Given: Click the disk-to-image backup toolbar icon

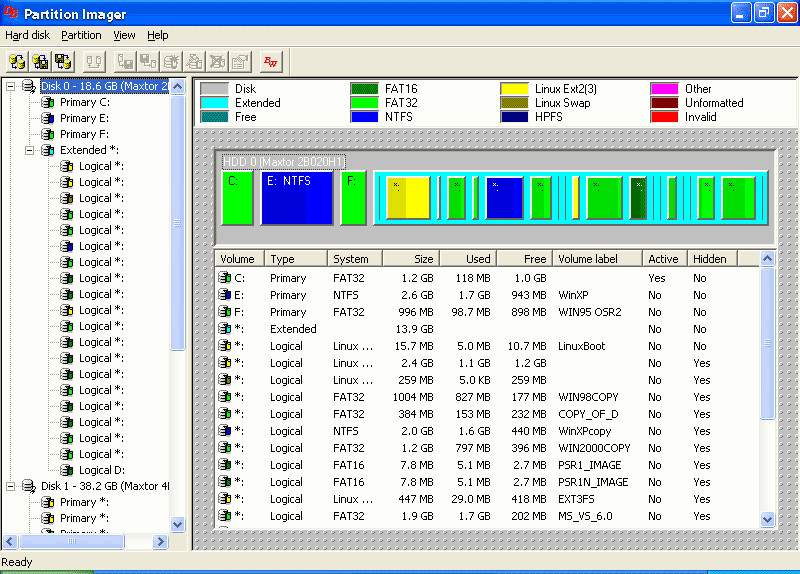Looking at the screenshot, I should (40, 62).
